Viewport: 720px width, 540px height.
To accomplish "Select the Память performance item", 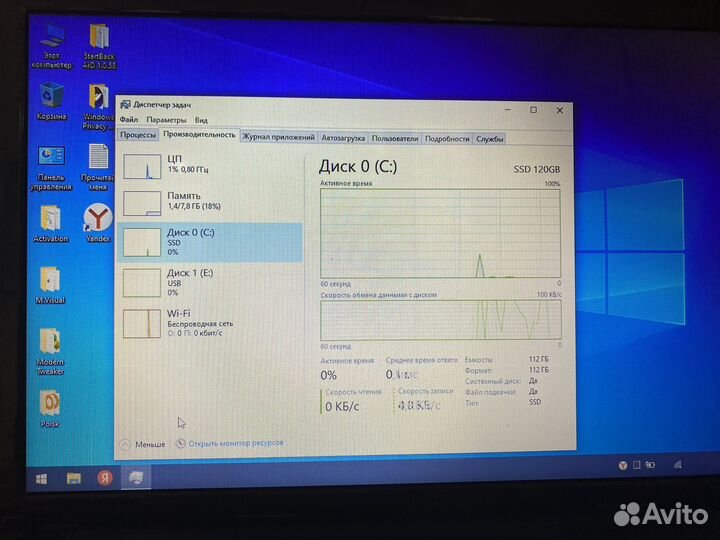I will [x=211, y=202].
